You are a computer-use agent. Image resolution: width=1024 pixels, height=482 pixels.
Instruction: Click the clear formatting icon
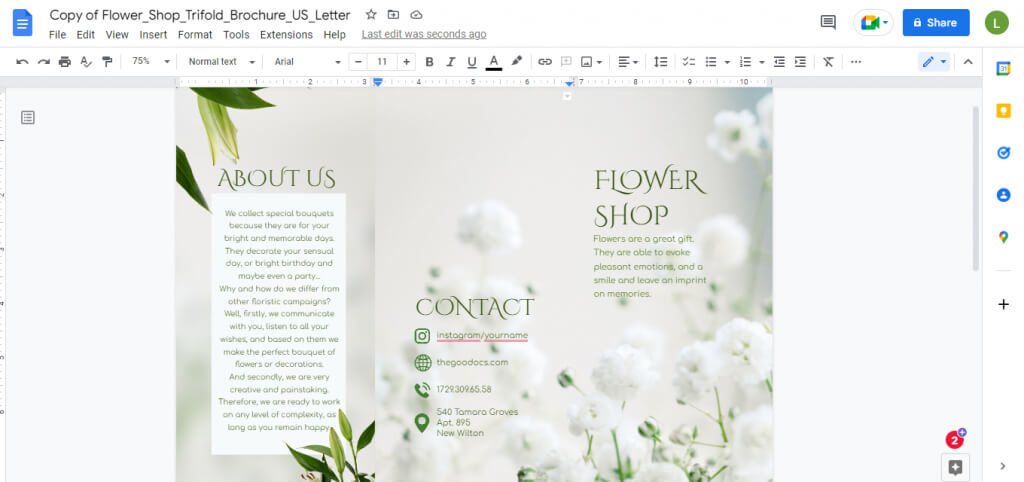828,62
